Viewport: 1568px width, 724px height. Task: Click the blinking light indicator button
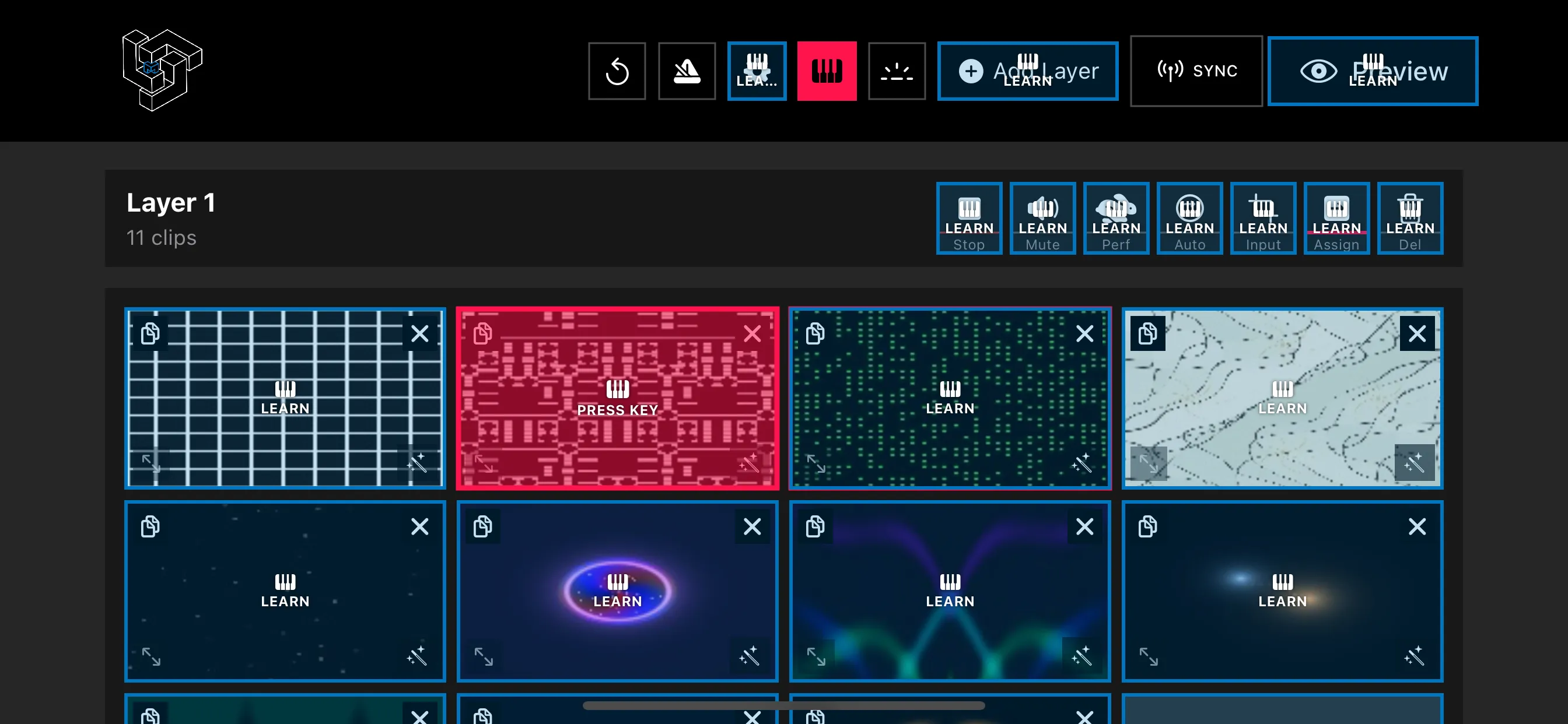point(897,71)
